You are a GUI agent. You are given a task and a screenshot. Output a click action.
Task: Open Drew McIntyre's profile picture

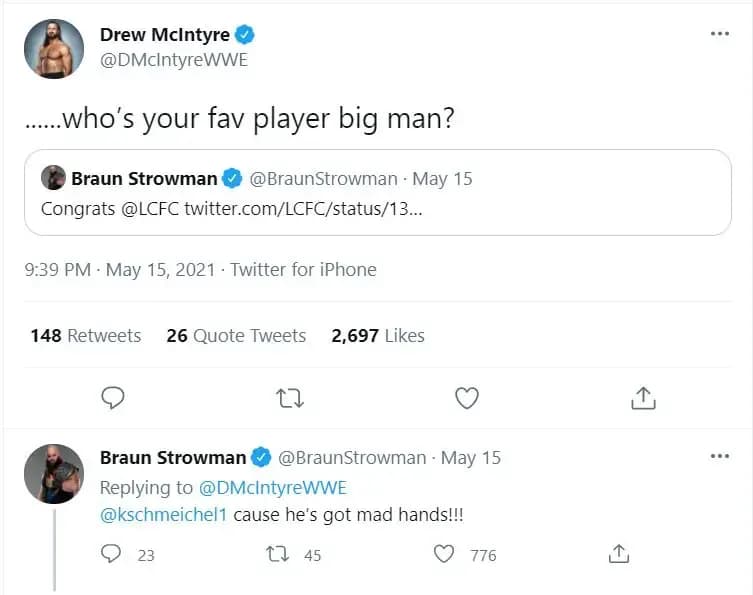(53, 48)
